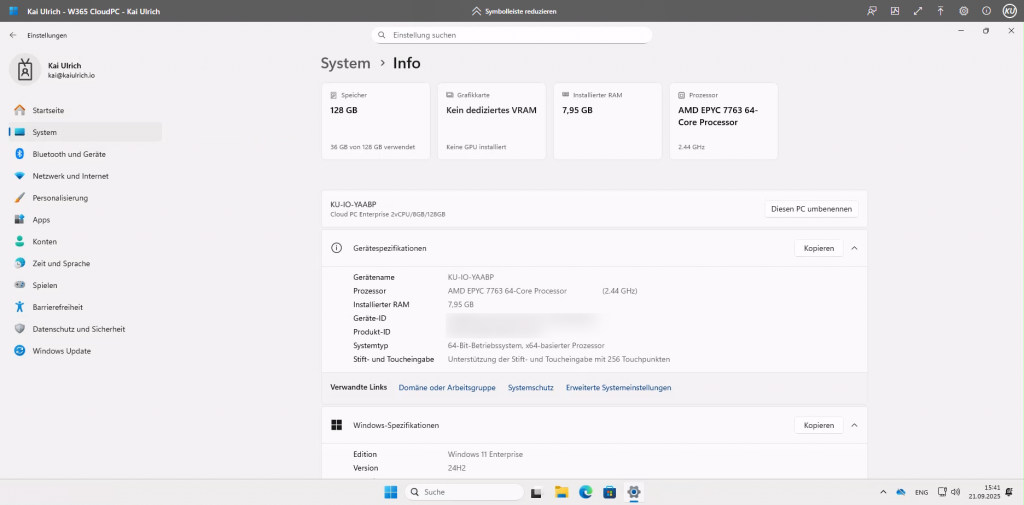
Task: Open Netzwerk und Internet section
Action: (x=70, y=176)
